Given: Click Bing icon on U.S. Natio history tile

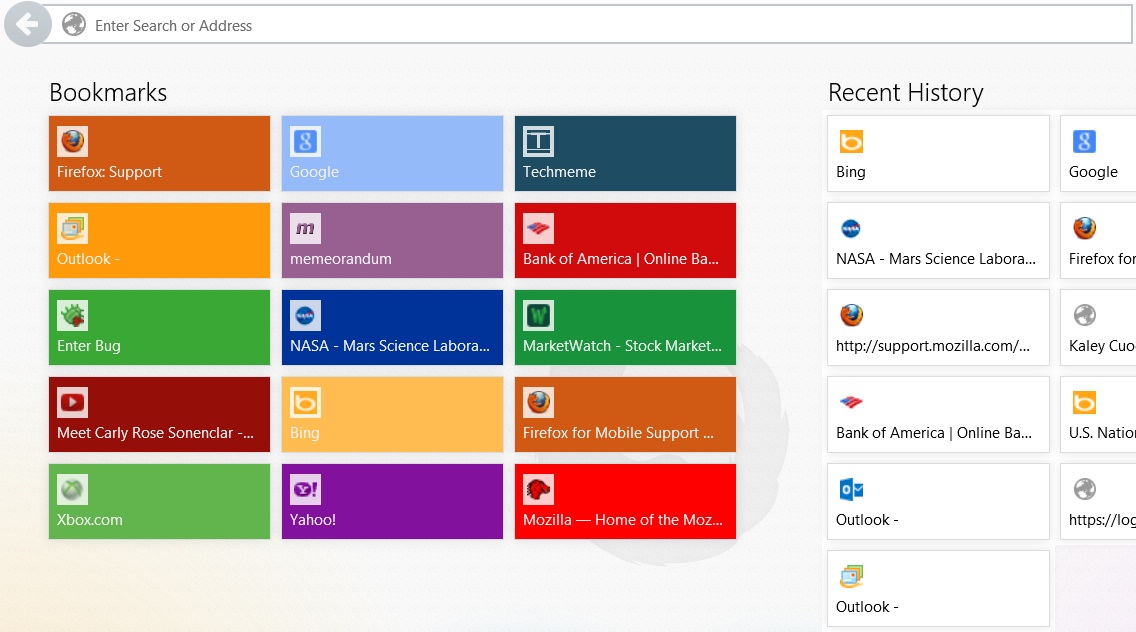Looking at the screenshot, I should point(1085,402).
